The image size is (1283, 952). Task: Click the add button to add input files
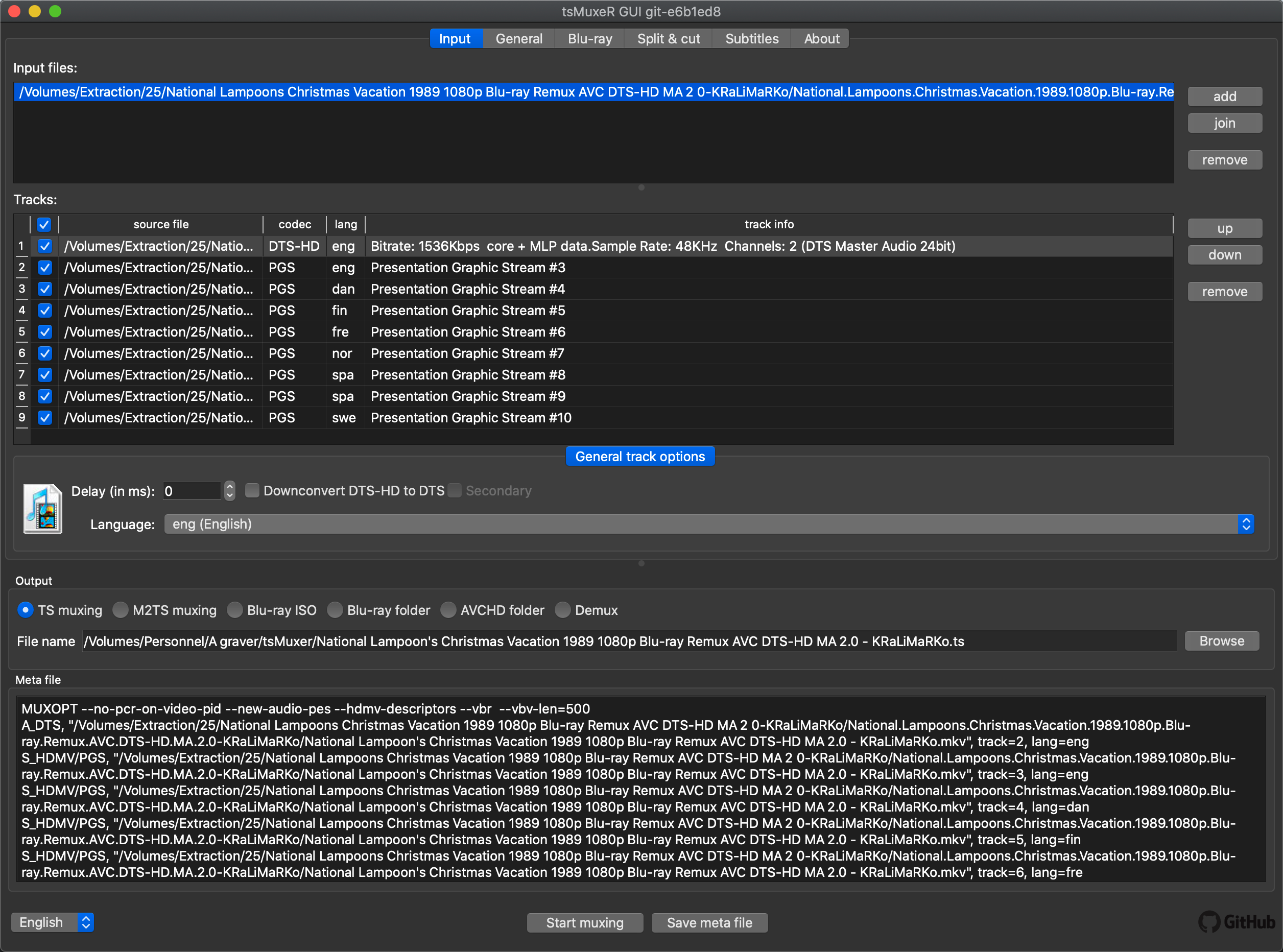1224,96
